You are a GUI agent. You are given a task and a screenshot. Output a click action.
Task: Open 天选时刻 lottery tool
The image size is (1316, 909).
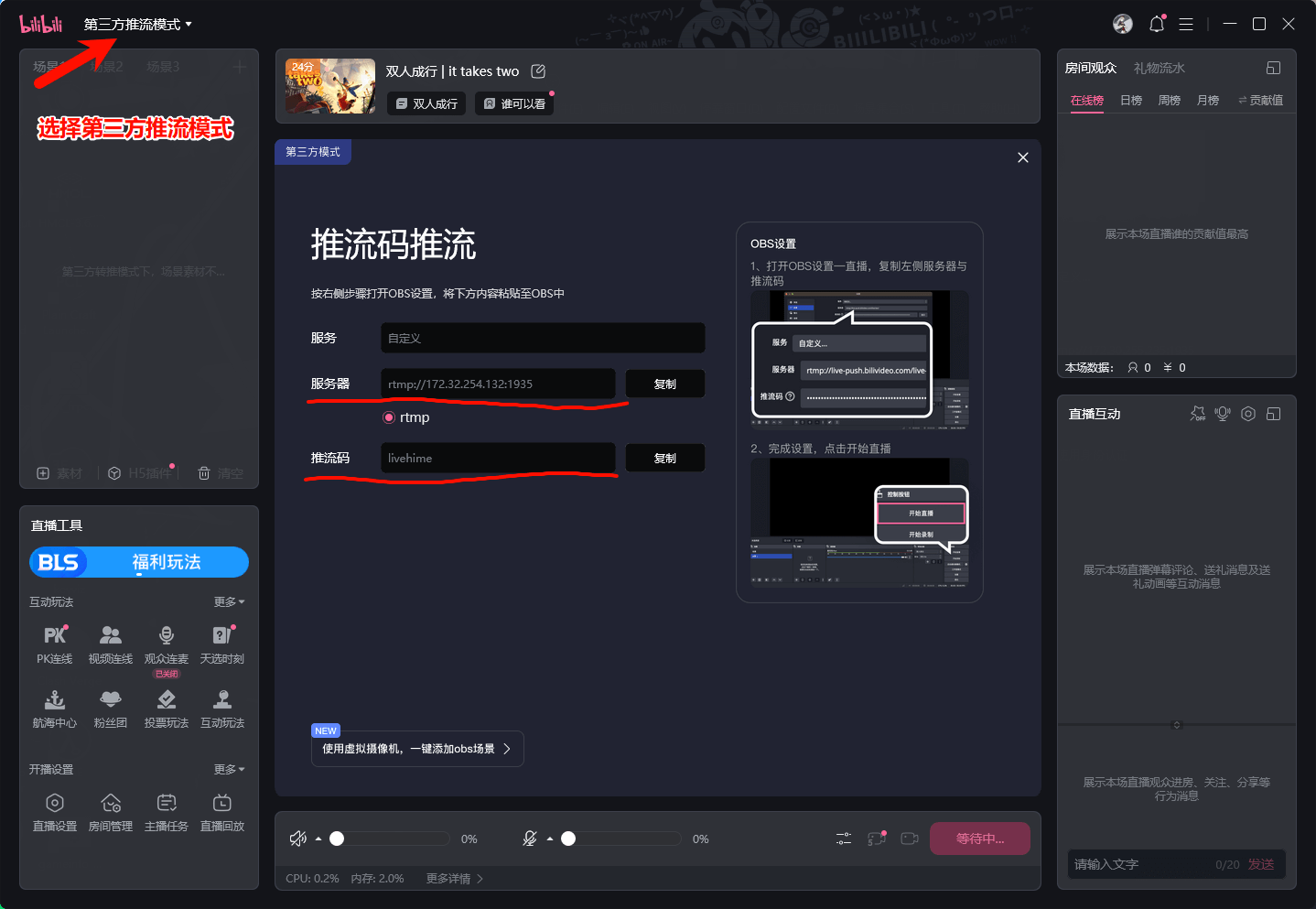click(222, 644)
